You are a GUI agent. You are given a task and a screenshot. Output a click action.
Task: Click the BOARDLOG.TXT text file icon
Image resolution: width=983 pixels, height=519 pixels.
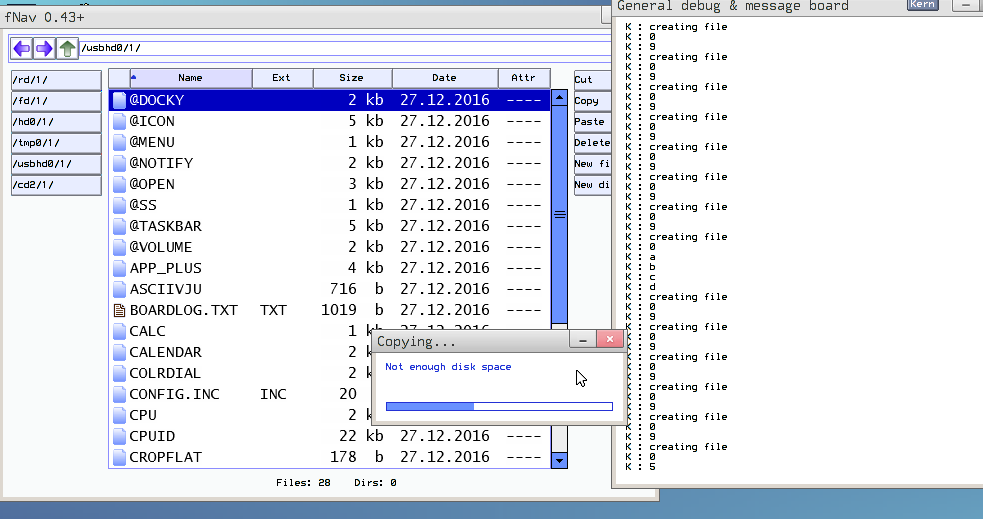119,310
